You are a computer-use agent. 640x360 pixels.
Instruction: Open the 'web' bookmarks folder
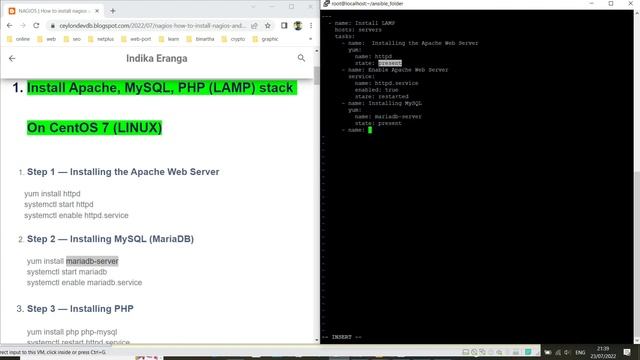(47, 39)
